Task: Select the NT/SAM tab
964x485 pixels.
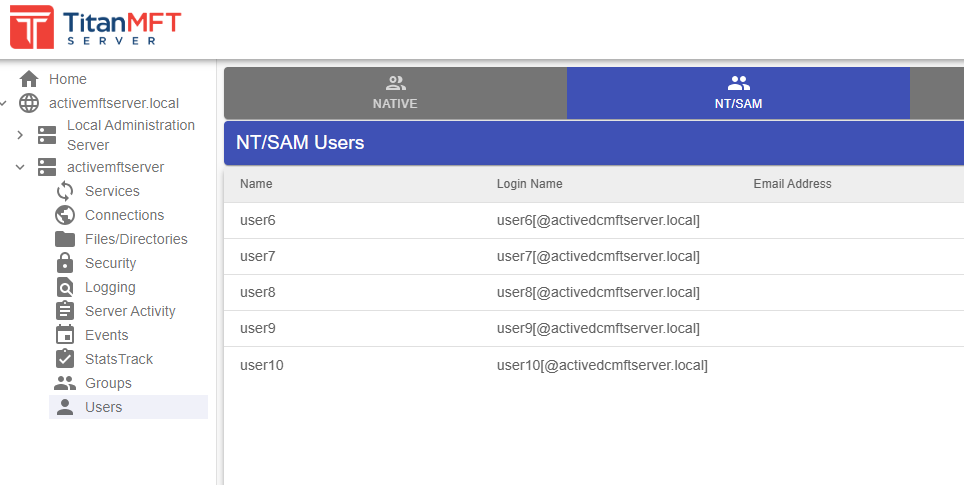Action: [x=738, y=93]
